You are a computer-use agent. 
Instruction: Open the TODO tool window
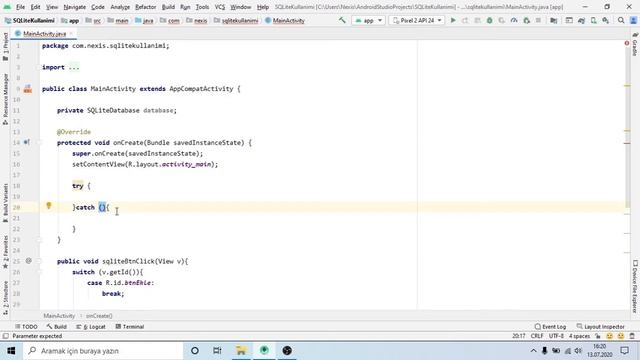click(x=26, y=327)
